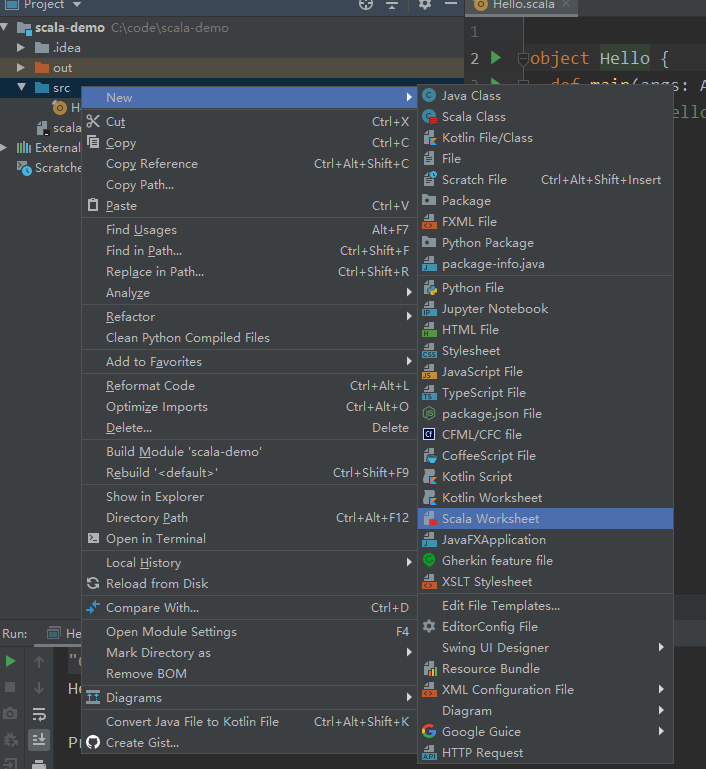This screenshot has height=769, width=706.
Task: Select Reformat Code menu entry
Action: tap(249, 386)
